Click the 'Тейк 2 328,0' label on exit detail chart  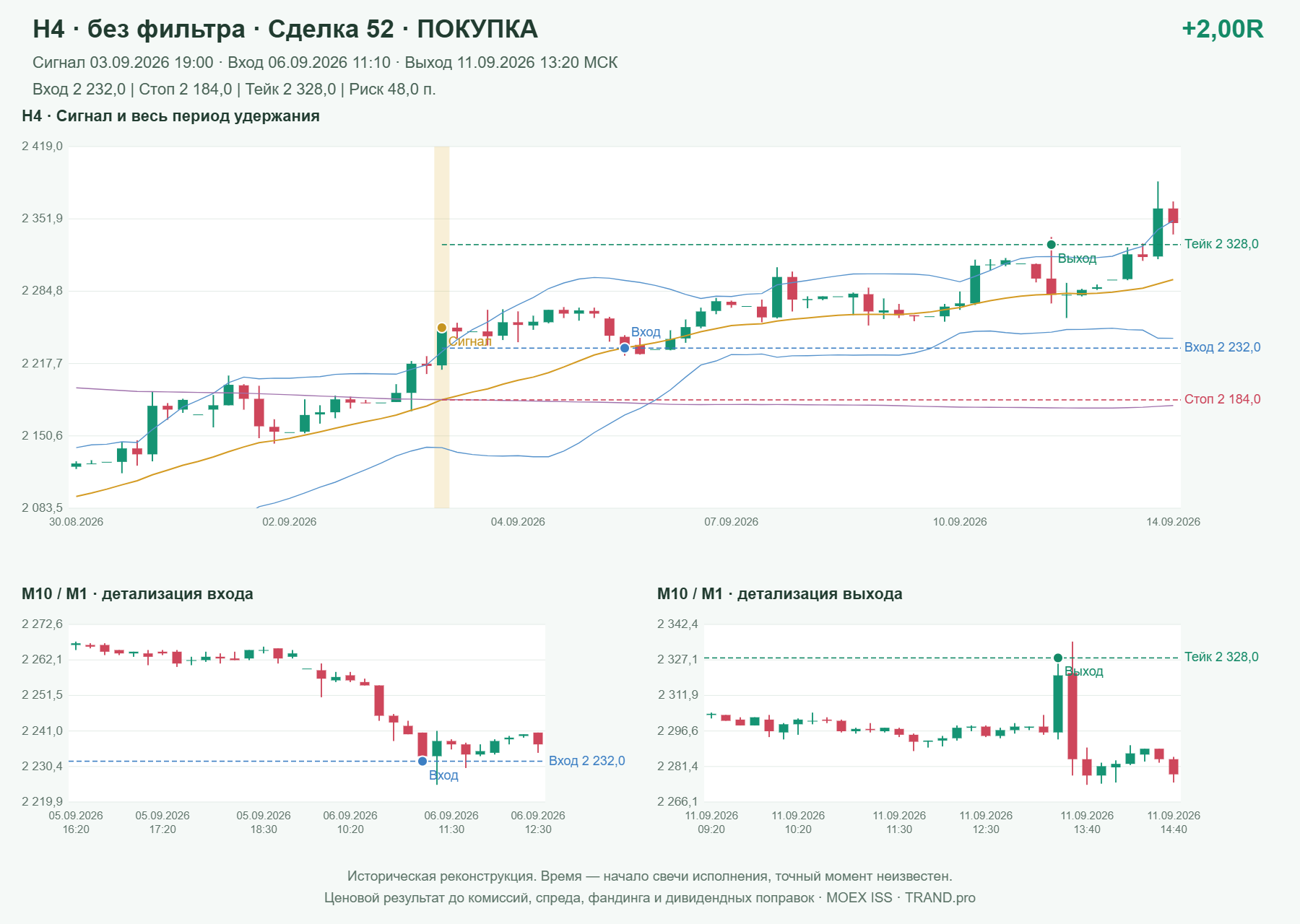(x=1221, y=657)
